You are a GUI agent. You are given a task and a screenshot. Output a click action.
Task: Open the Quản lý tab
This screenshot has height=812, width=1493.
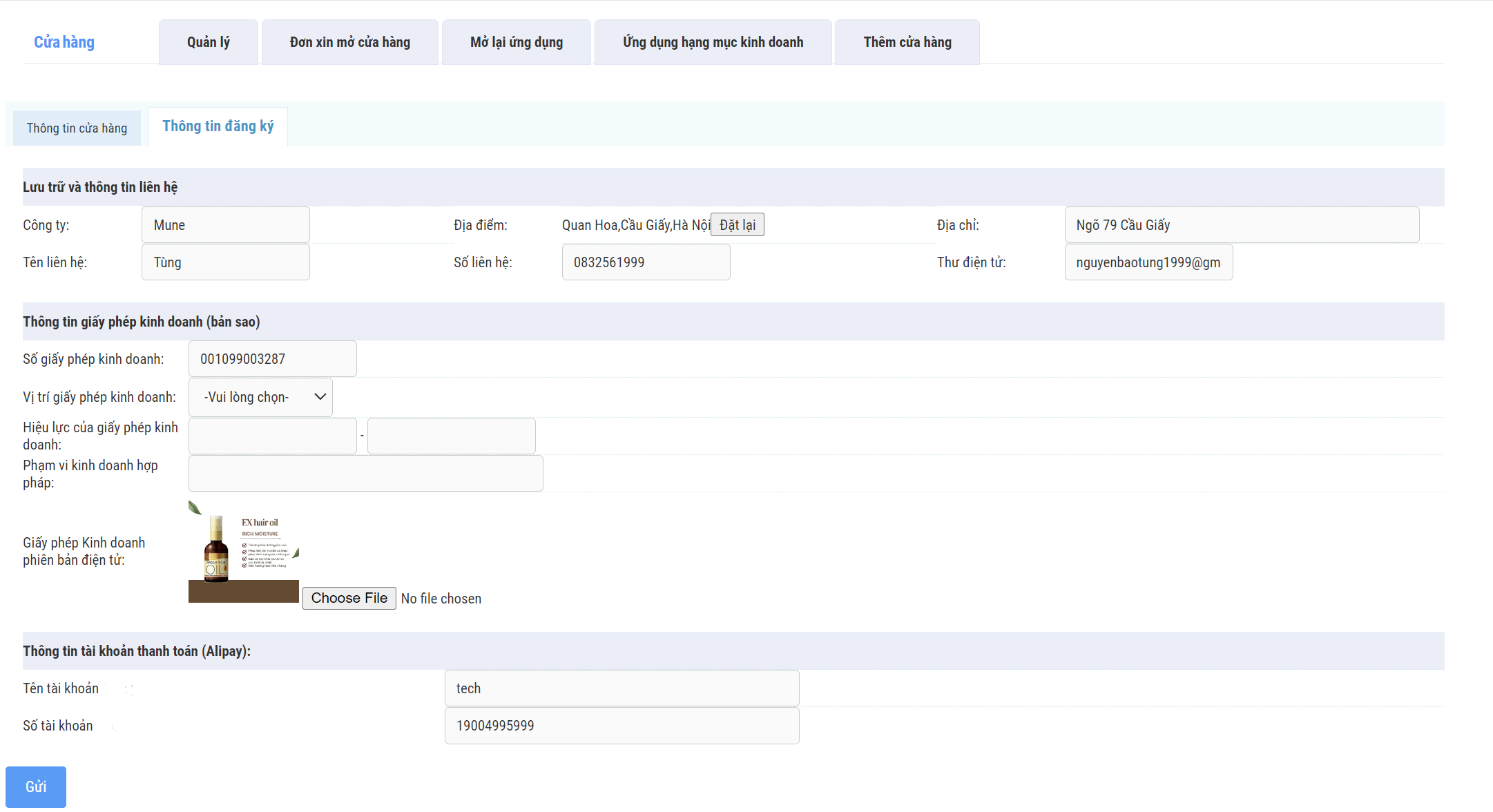click(208, 42)
